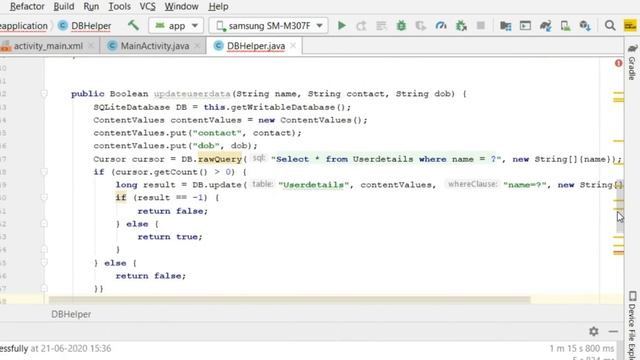Screen dimensions: 640x360
Task: Open the VCS menu
Action: [x=147, y=7]
